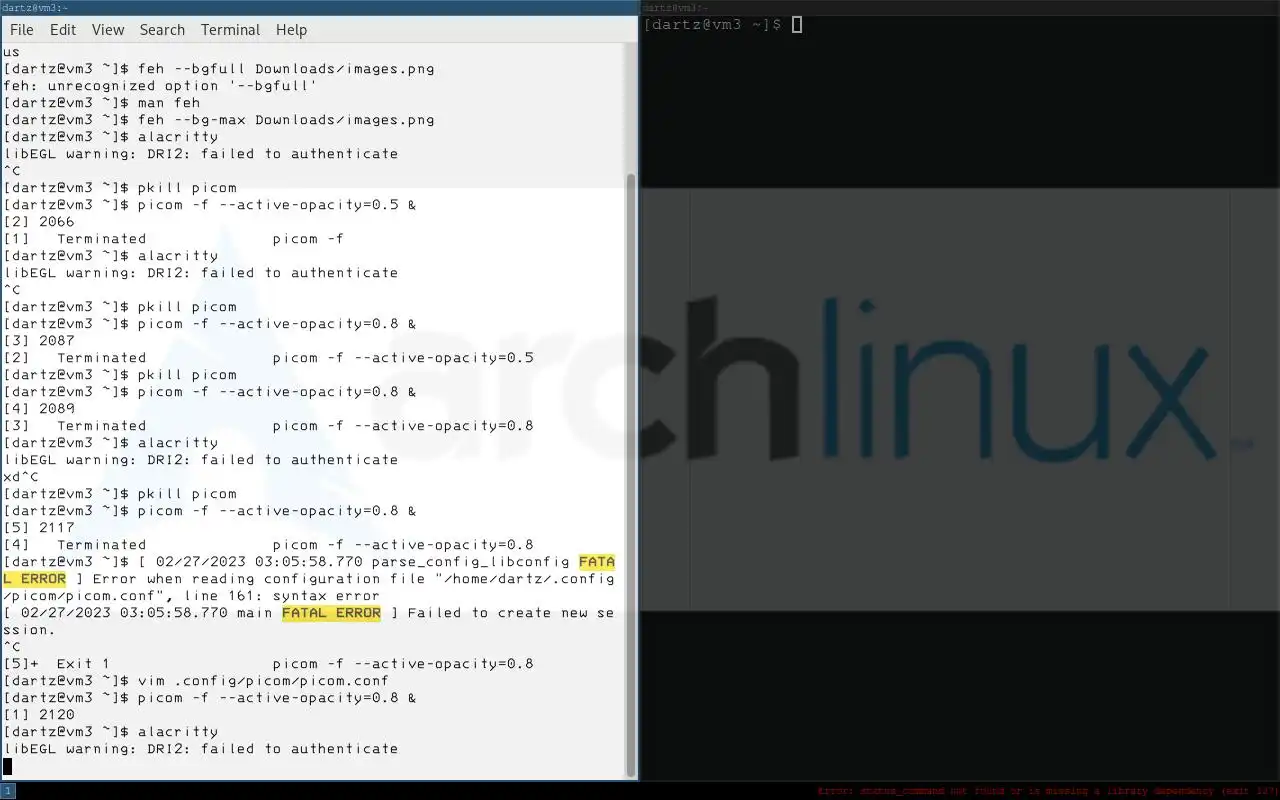The width and height of the screenshot is (1280, 800).
Task: Click the '[2] 2066' job line
Action: coord(39,222)
